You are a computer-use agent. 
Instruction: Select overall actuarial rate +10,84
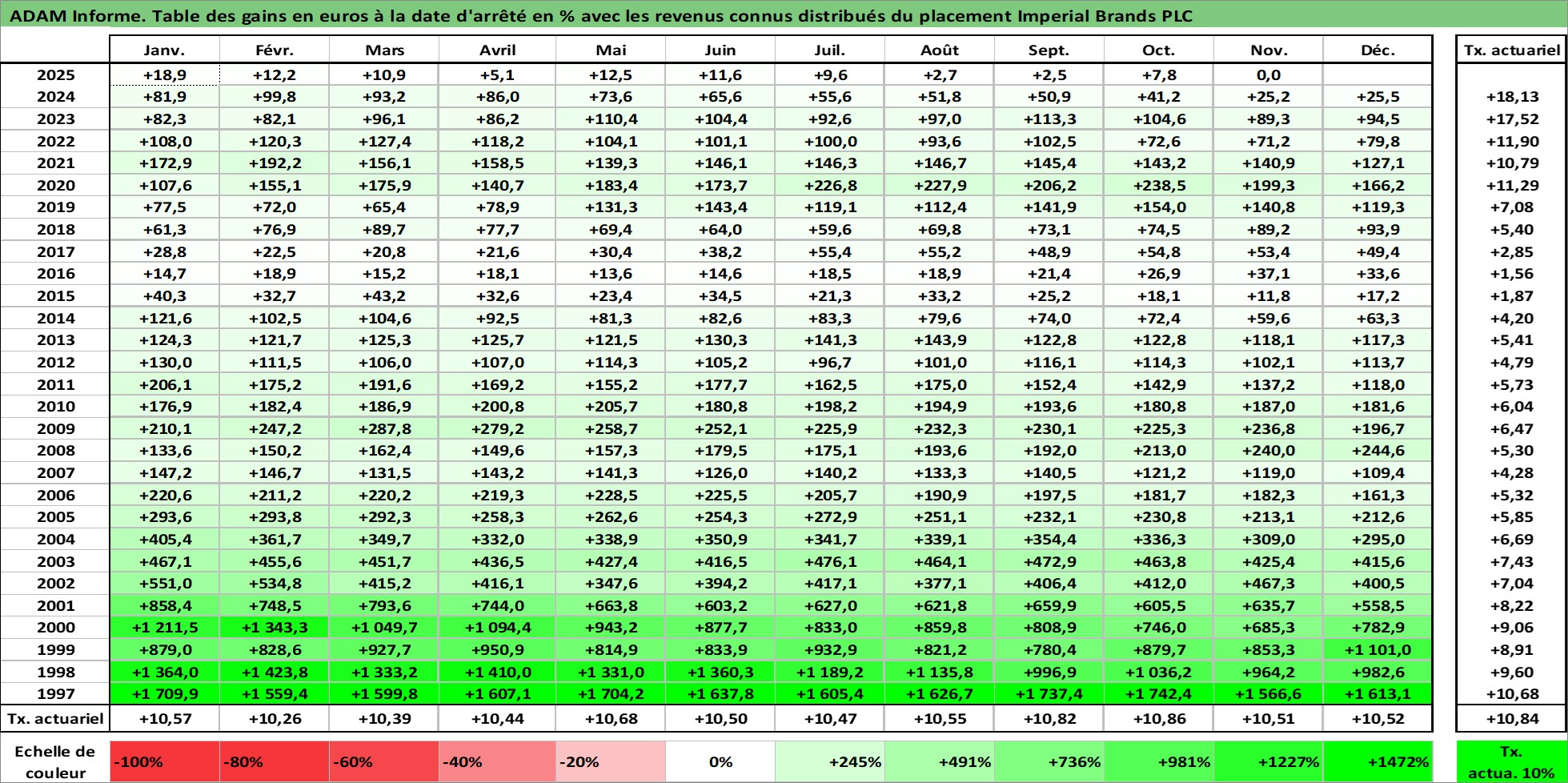coord(1512,719)
